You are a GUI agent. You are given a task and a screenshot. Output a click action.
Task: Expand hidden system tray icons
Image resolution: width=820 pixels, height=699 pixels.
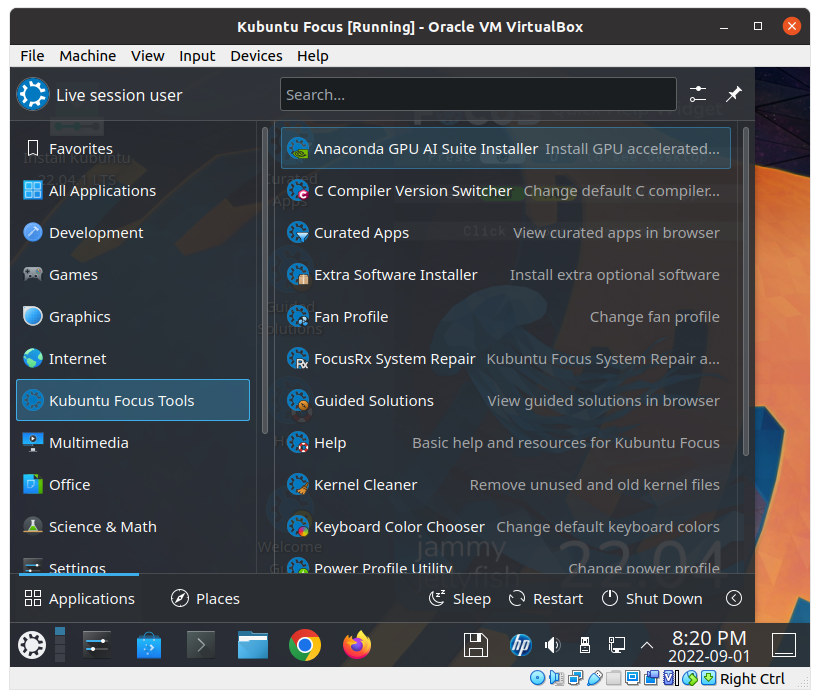click(x=647, y=645)
